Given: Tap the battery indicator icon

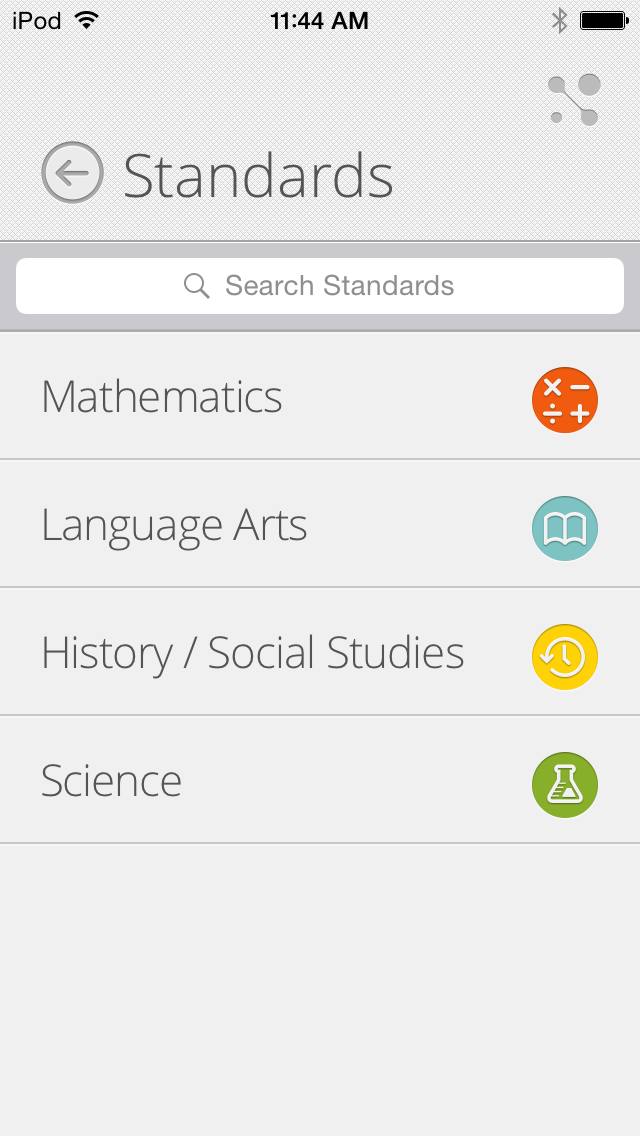Looking at the screenshot, I should tap(604, 20).
